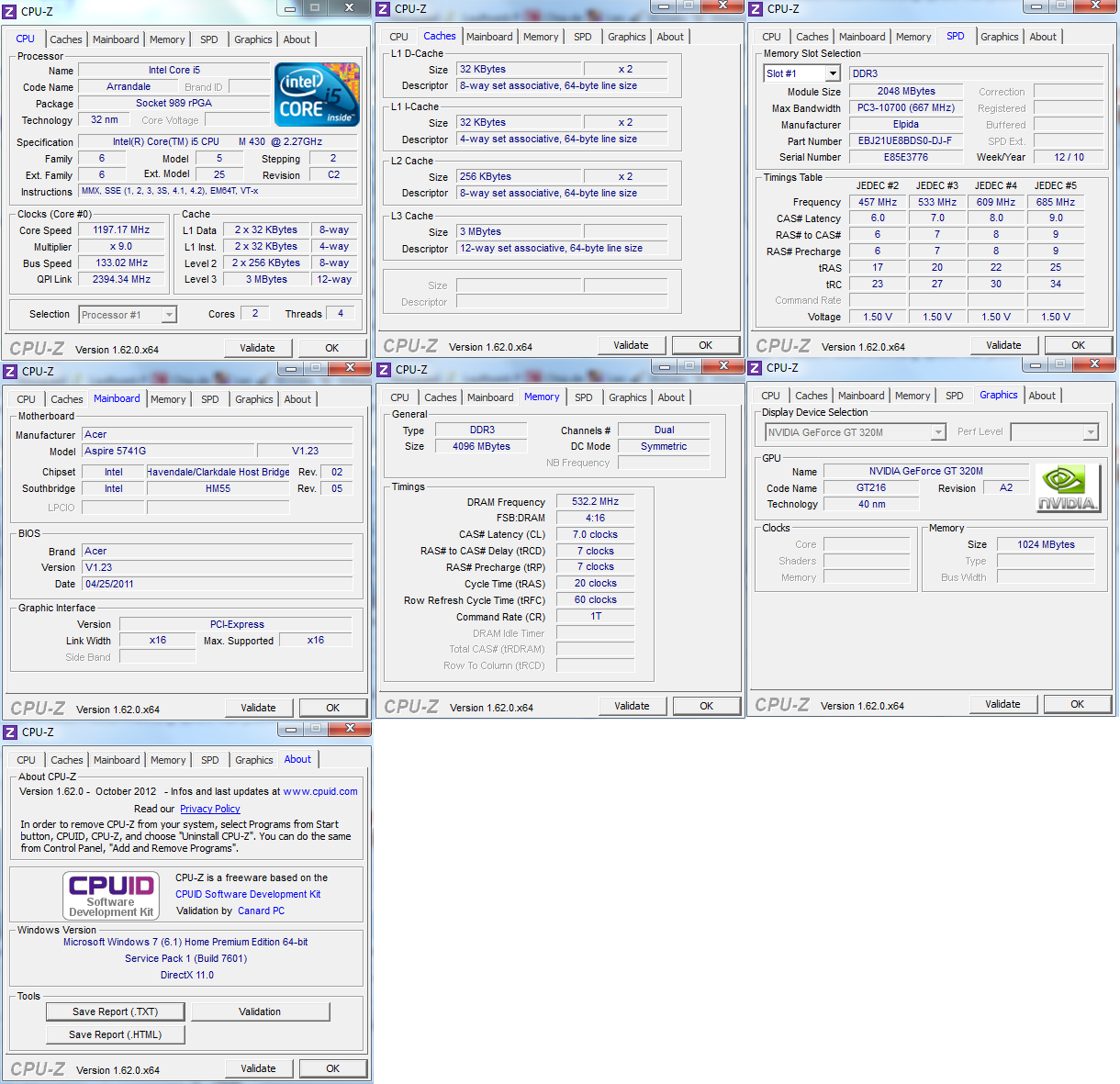This screenshot has height=1084, width=1120.
Task: Click the Socket 989 rPGA package value
Action: pos(174,104)
